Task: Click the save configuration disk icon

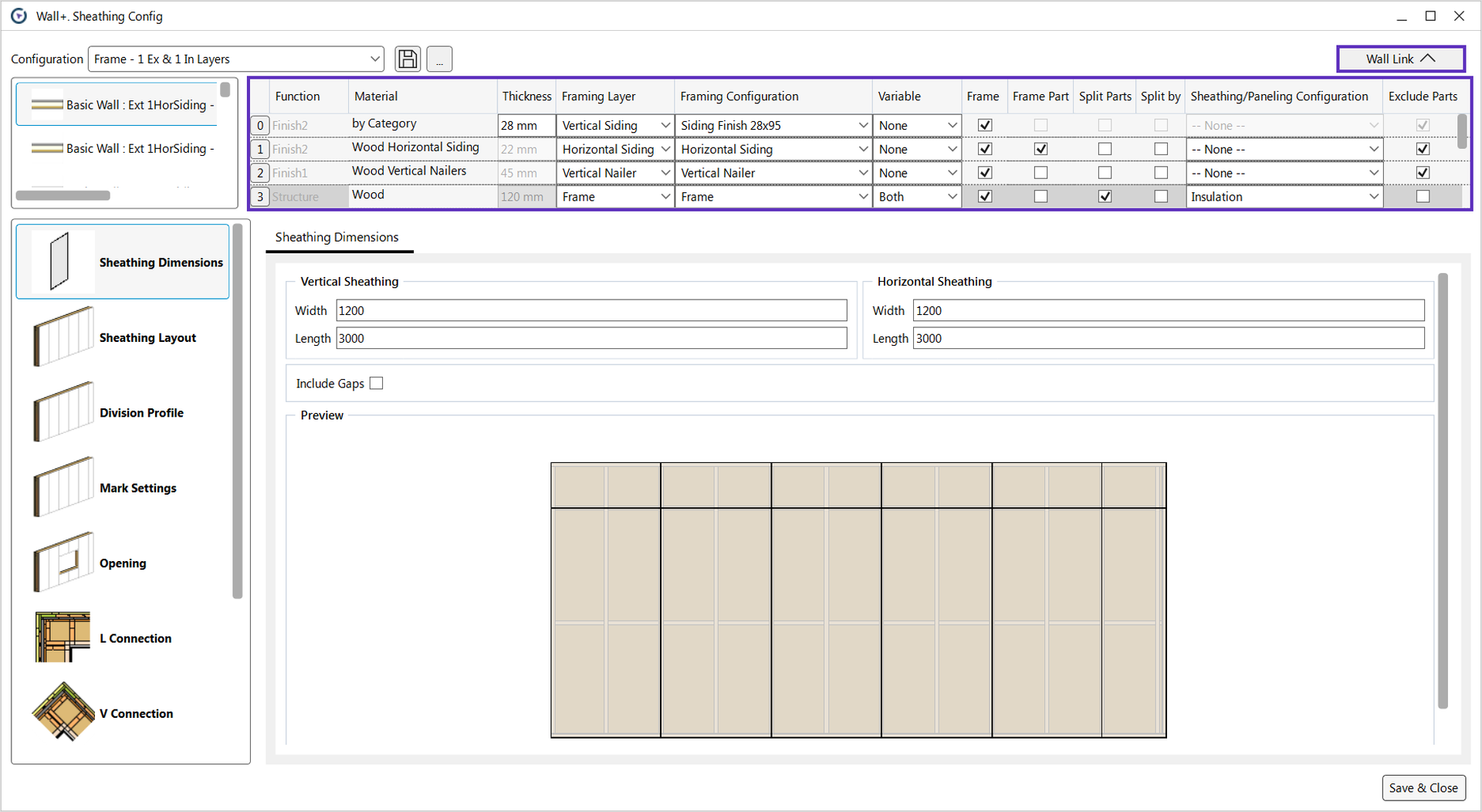Action: pos(408,59)
